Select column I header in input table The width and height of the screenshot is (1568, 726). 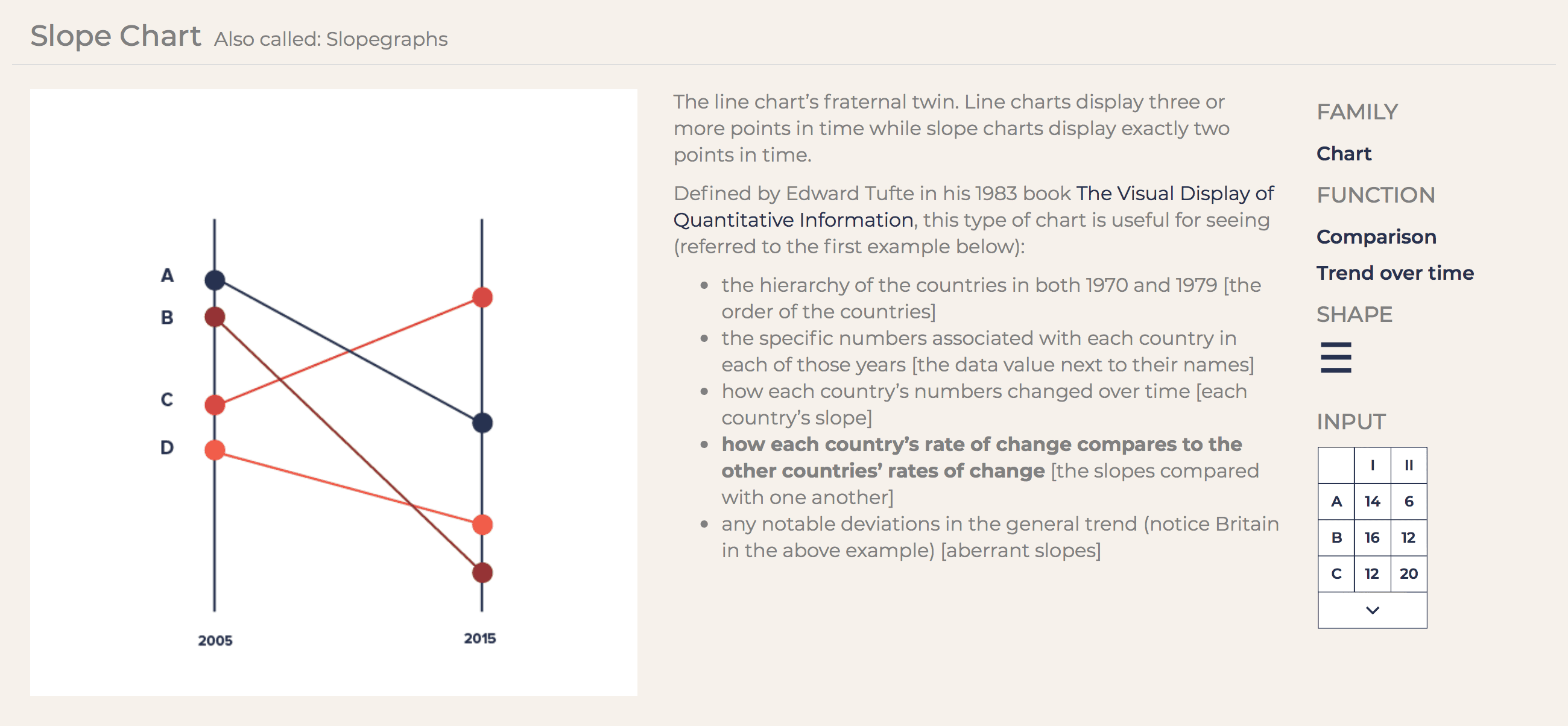[1372, 466]
